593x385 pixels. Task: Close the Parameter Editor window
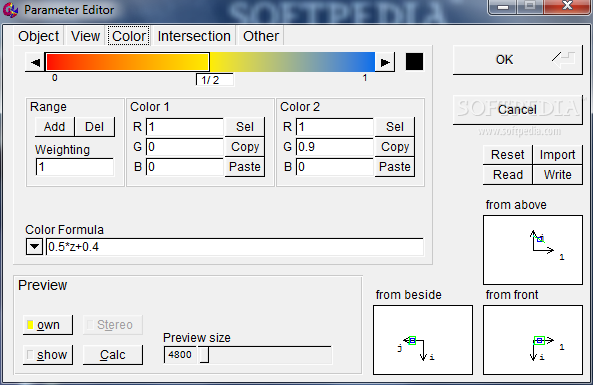pos(567,6)
